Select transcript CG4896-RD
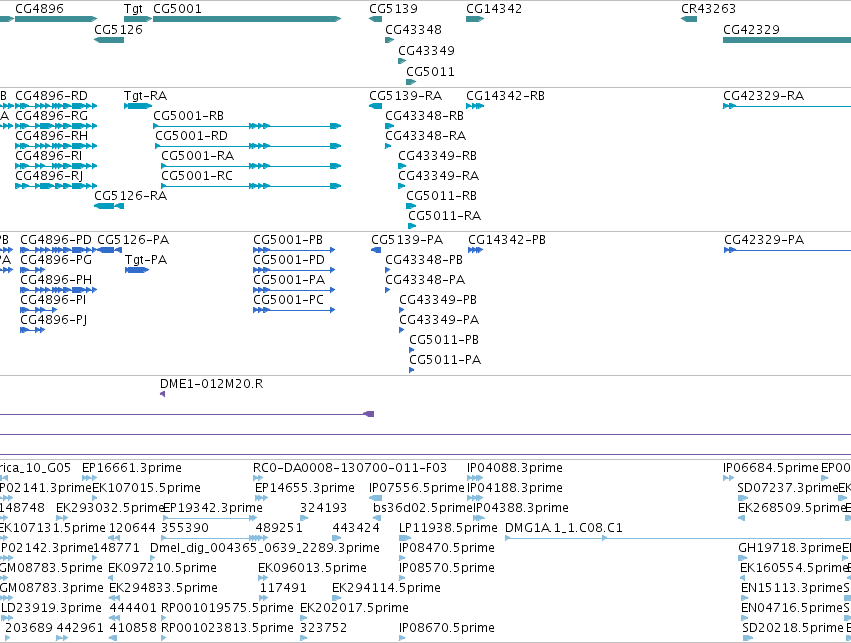This screenshot has height=643, width=851. pos(56,106)
